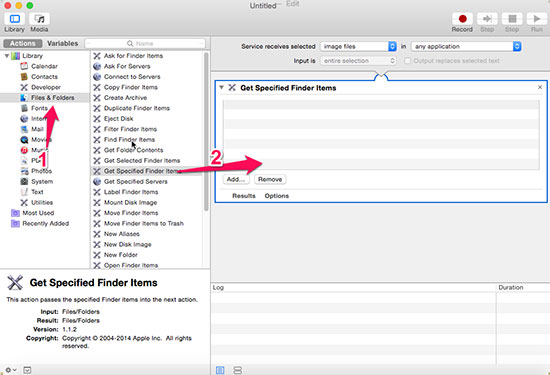The height and width of the screenshot is (375, 550).
Task: Open the gear action menu
Action: [x=11, y=370]
